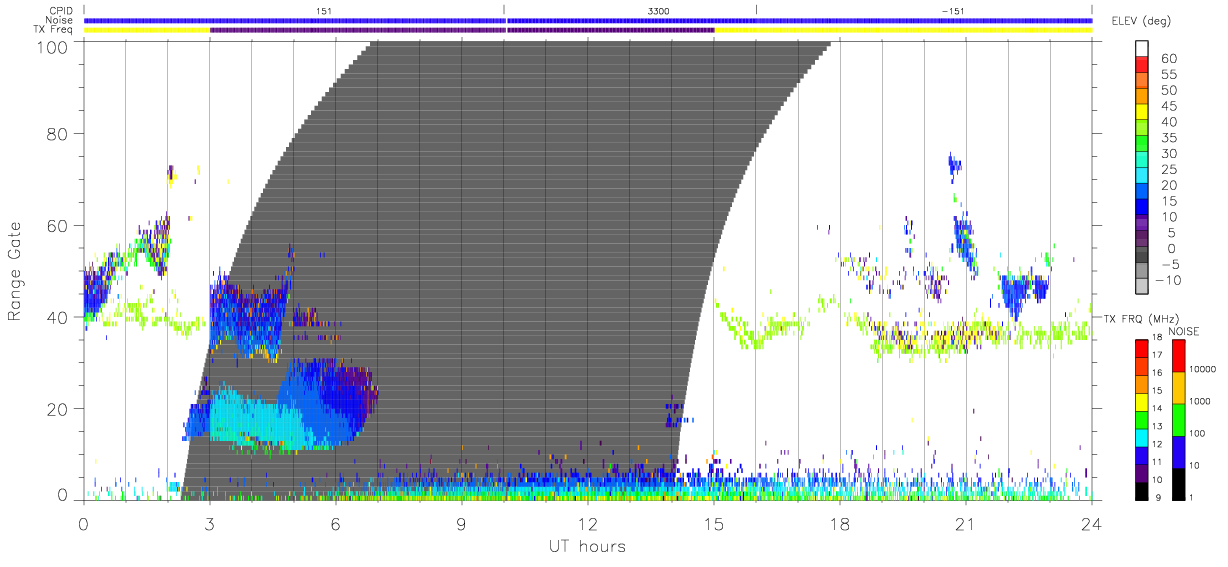Screen dimensions: 1228x567
Task: Click the UT hours axis title
Action: [x=587, y=546]
